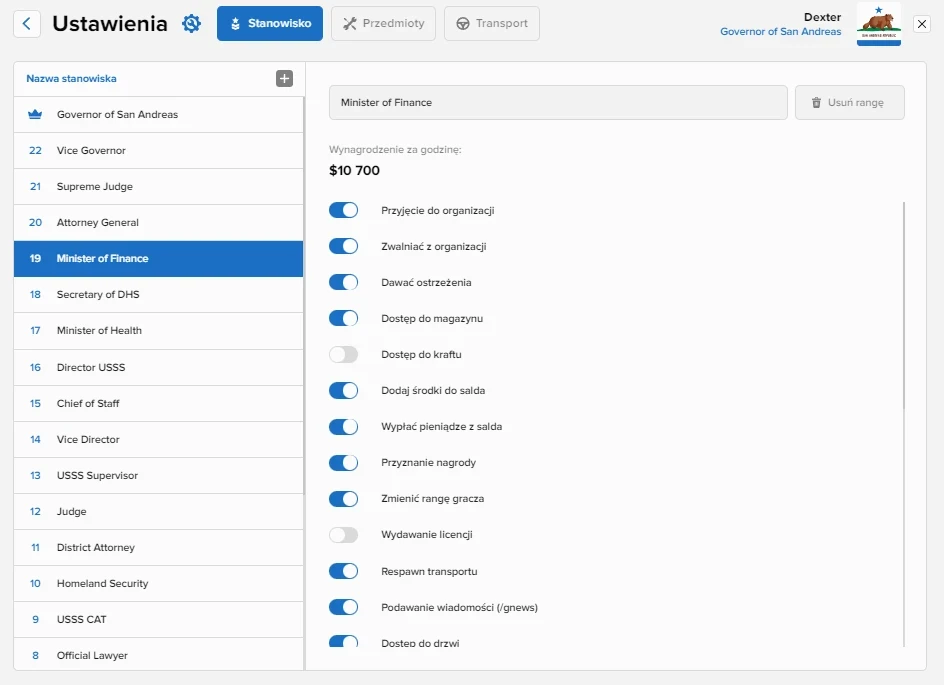
Task: Enable the Wydawanie licencji toggle
Action: pyautogui.click(x=343, y=535)
